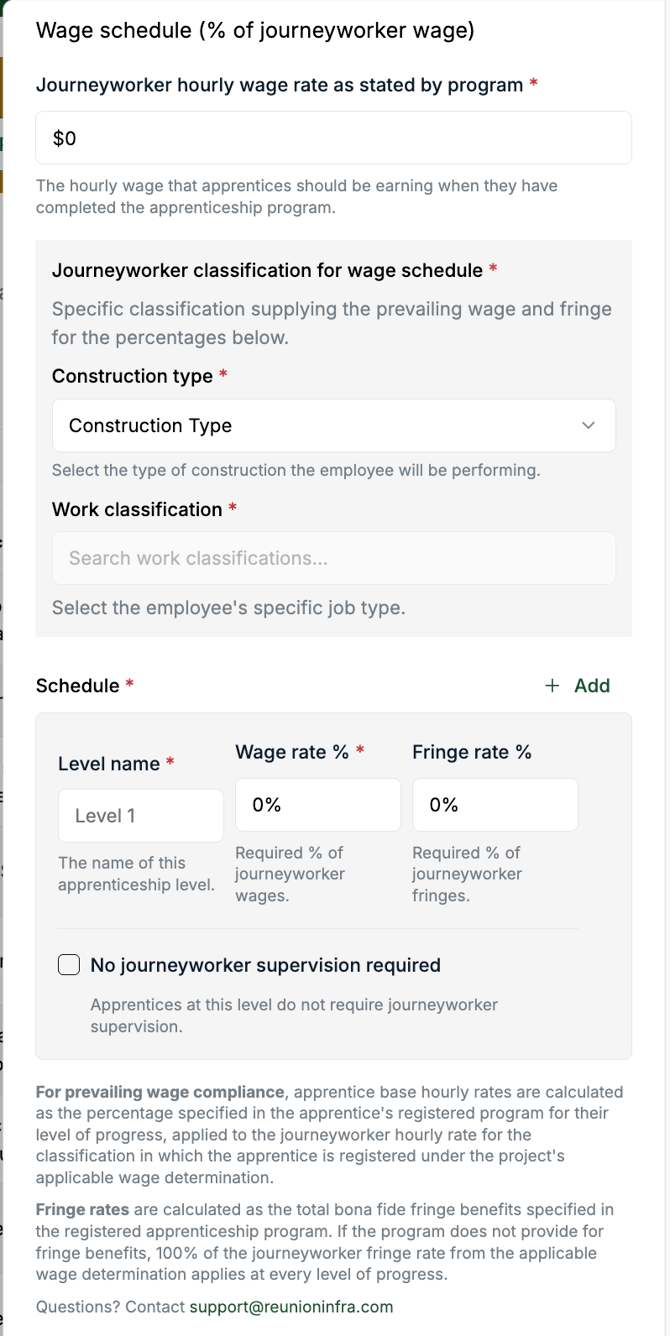The image size is (670, 1336).
Task: Open the Construction Type dropdown
Action: point(334,426)
